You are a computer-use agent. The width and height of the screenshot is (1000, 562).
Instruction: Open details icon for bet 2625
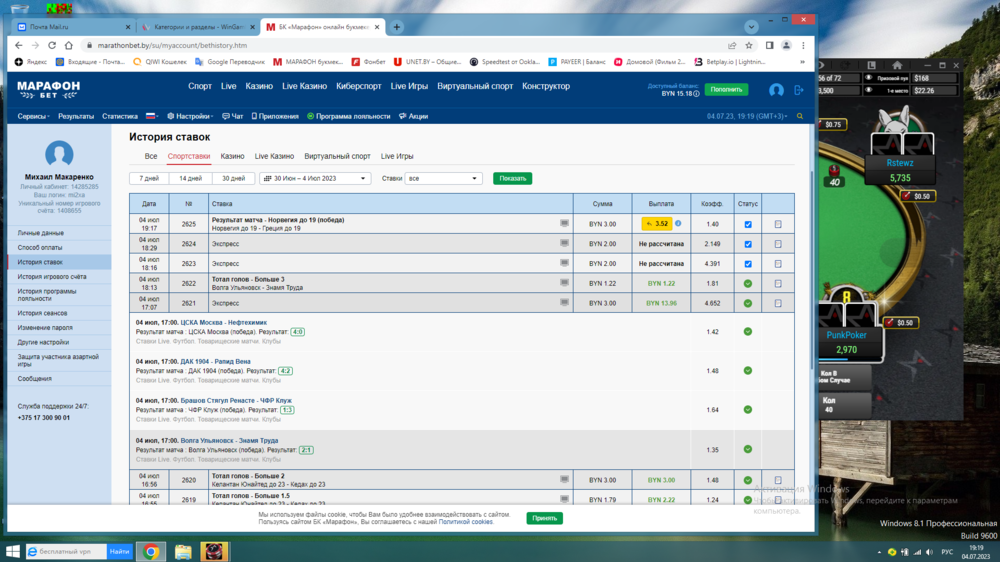[x=778, y=224]
